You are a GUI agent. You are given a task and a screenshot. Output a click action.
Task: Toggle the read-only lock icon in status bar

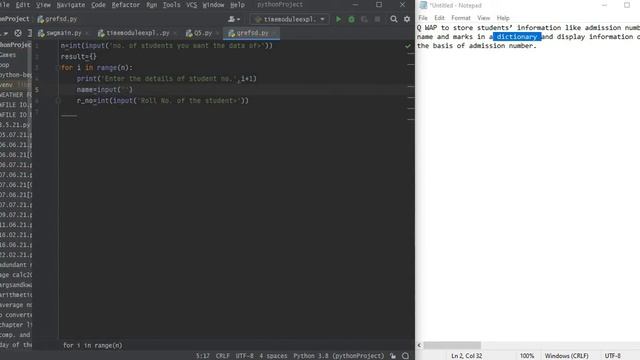coord(393,356)
